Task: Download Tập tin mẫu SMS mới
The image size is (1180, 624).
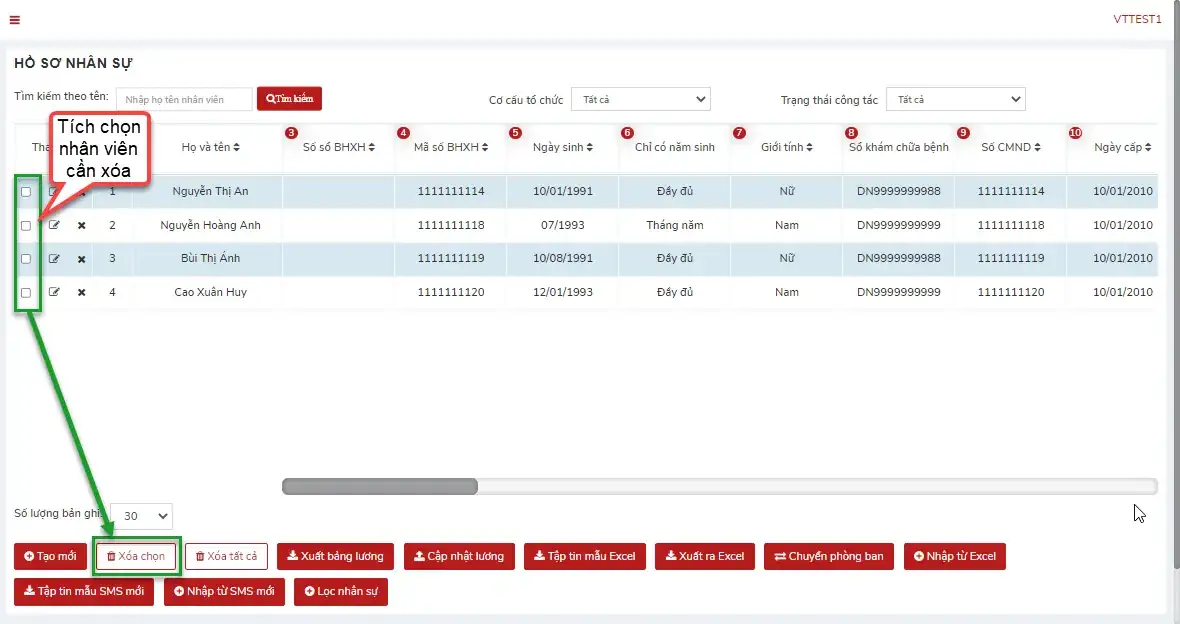Action: coord(84,592)
